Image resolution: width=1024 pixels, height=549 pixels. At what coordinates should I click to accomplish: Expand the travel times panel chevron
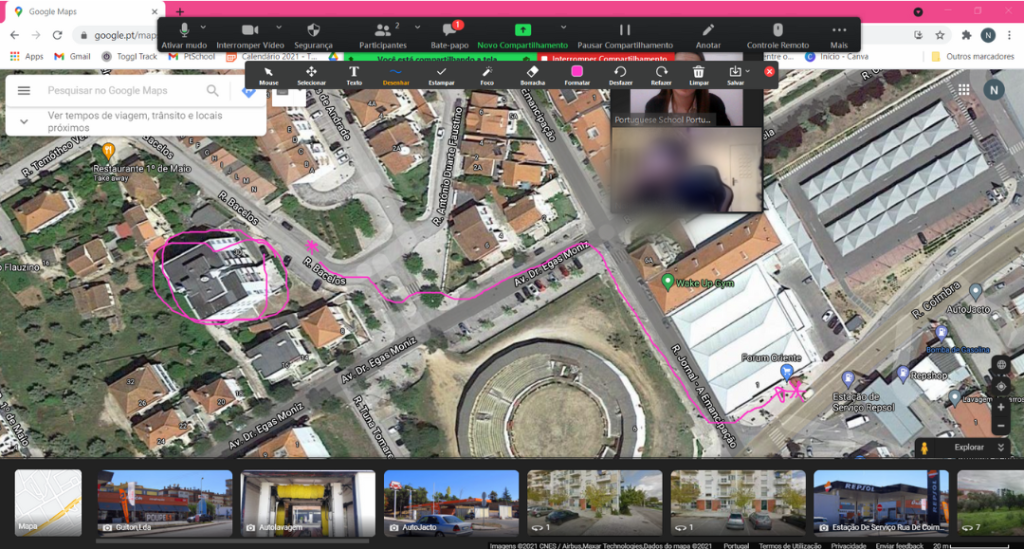point(23,121)
